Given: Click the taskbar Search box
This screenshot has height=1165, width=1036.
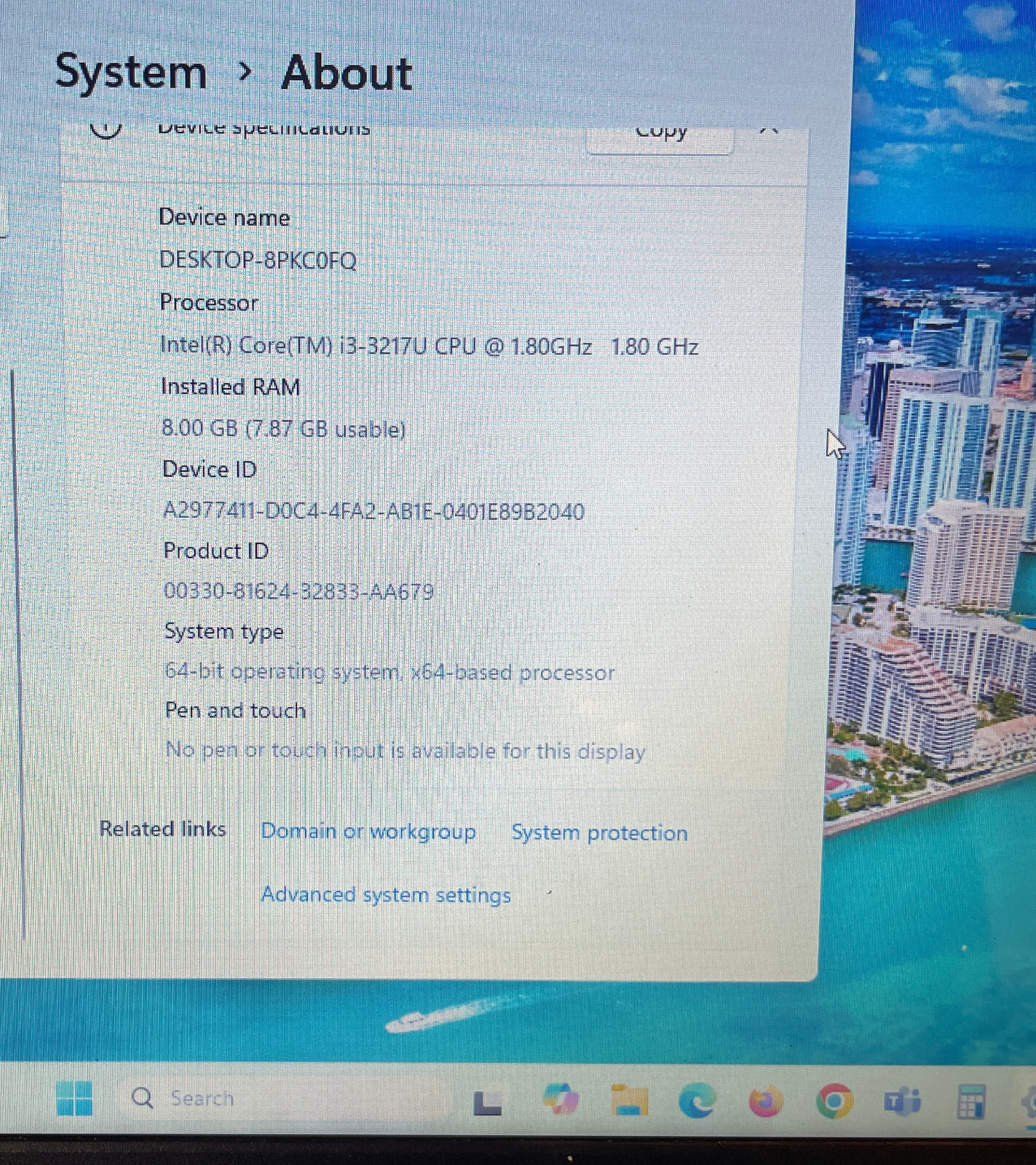Looking at the screenshot, I should 284,1098.
